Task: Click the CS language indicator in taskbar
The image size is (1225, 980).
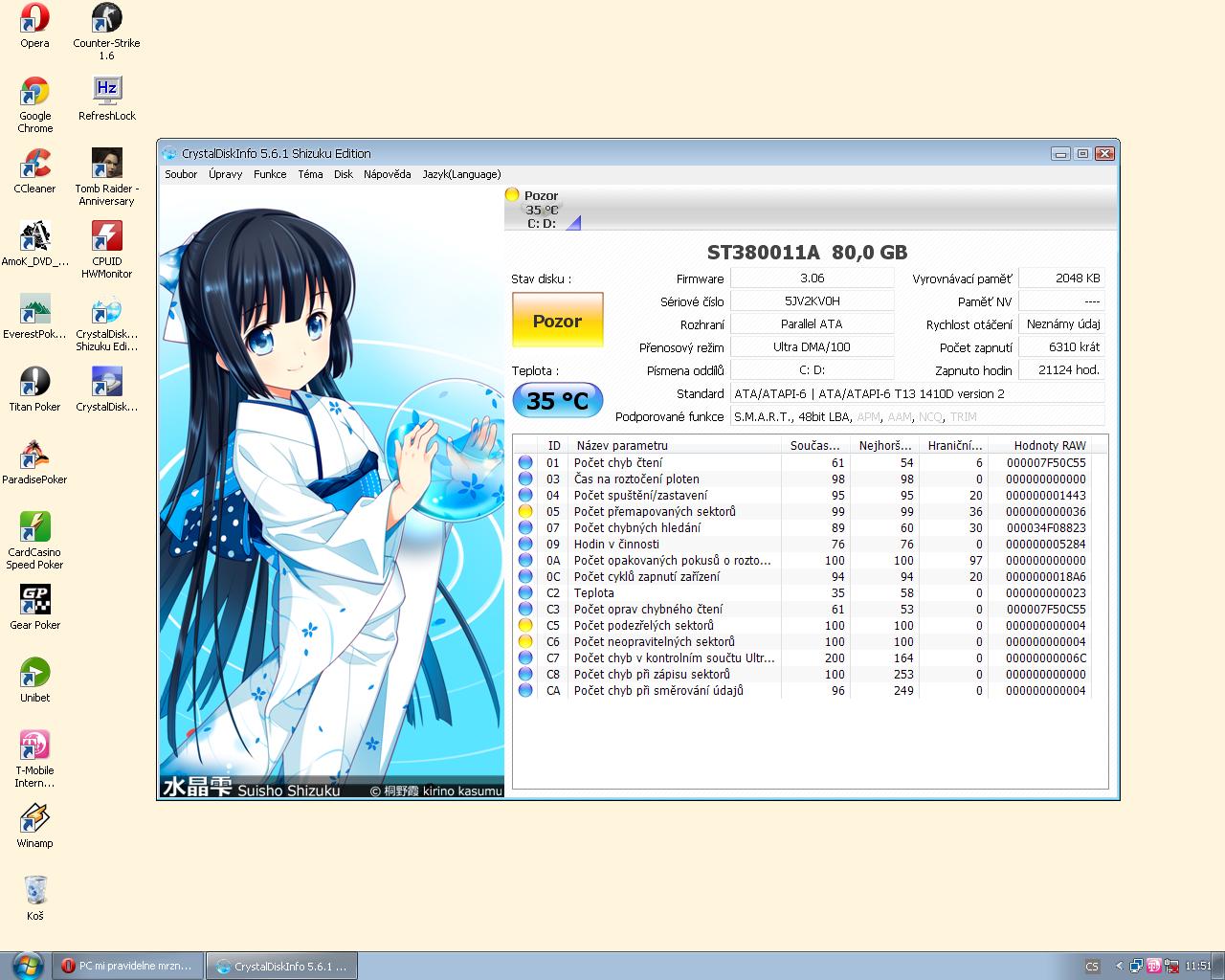Action: tap(1092, 966)
